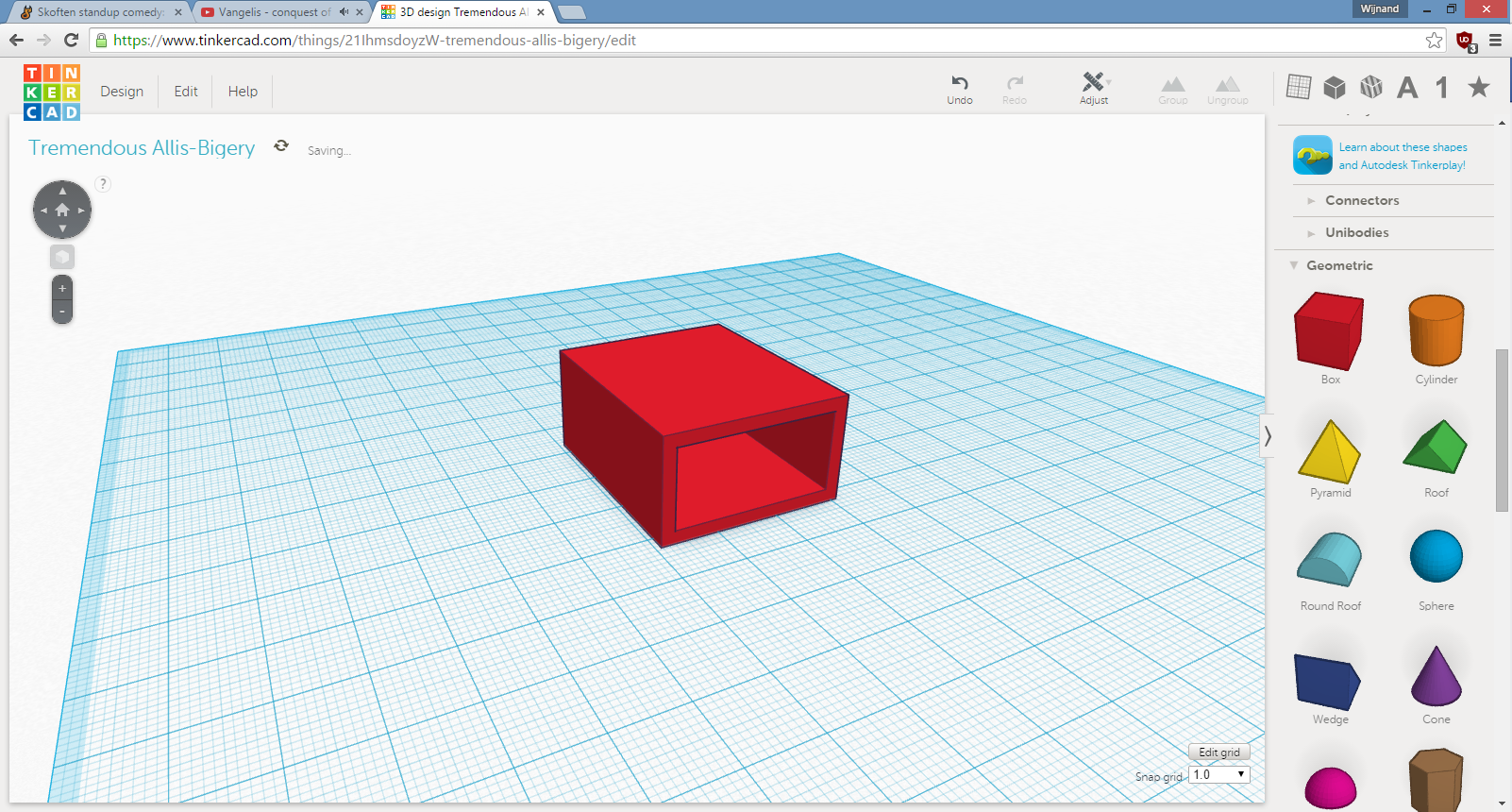Image resolution: width=1512 pixels, height=812 pixels.
Task: Close the Vangelis YouTube tab
Action: pos(360,12)
